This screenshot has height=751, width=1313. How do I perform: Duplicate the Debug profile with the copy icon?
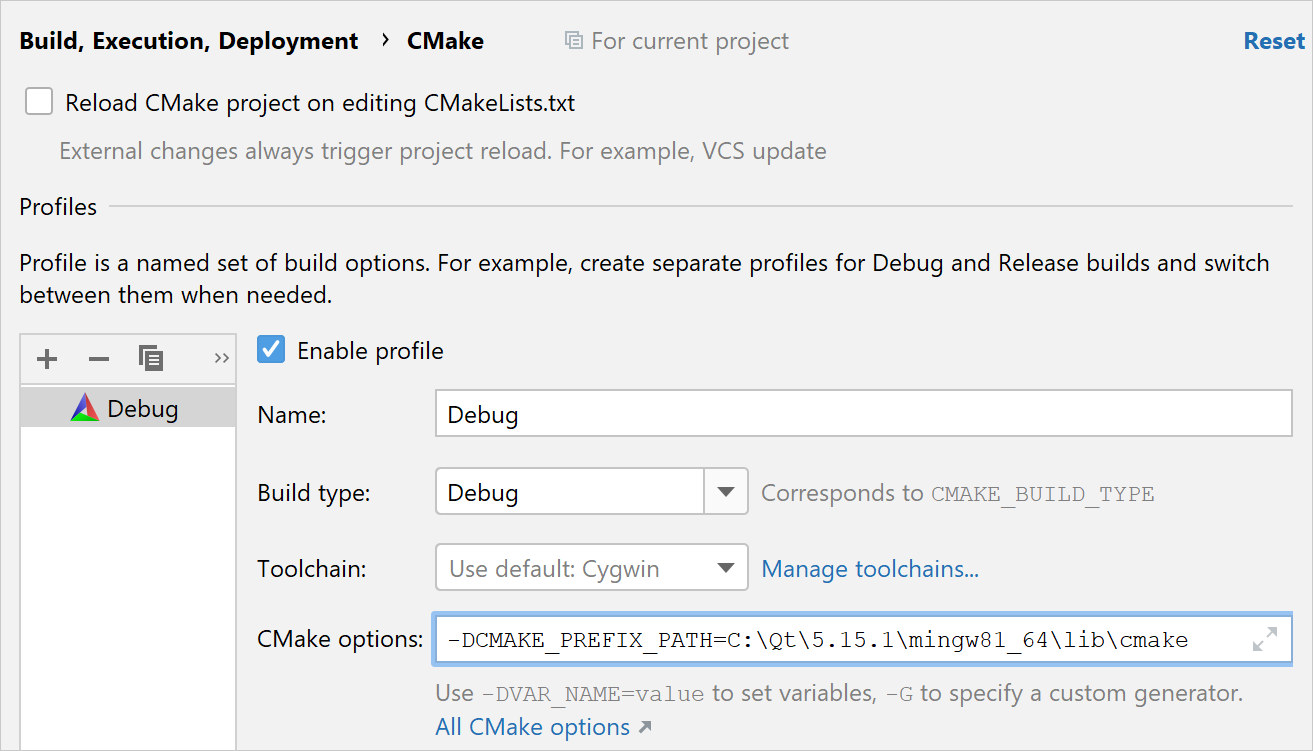pos(151,358)
